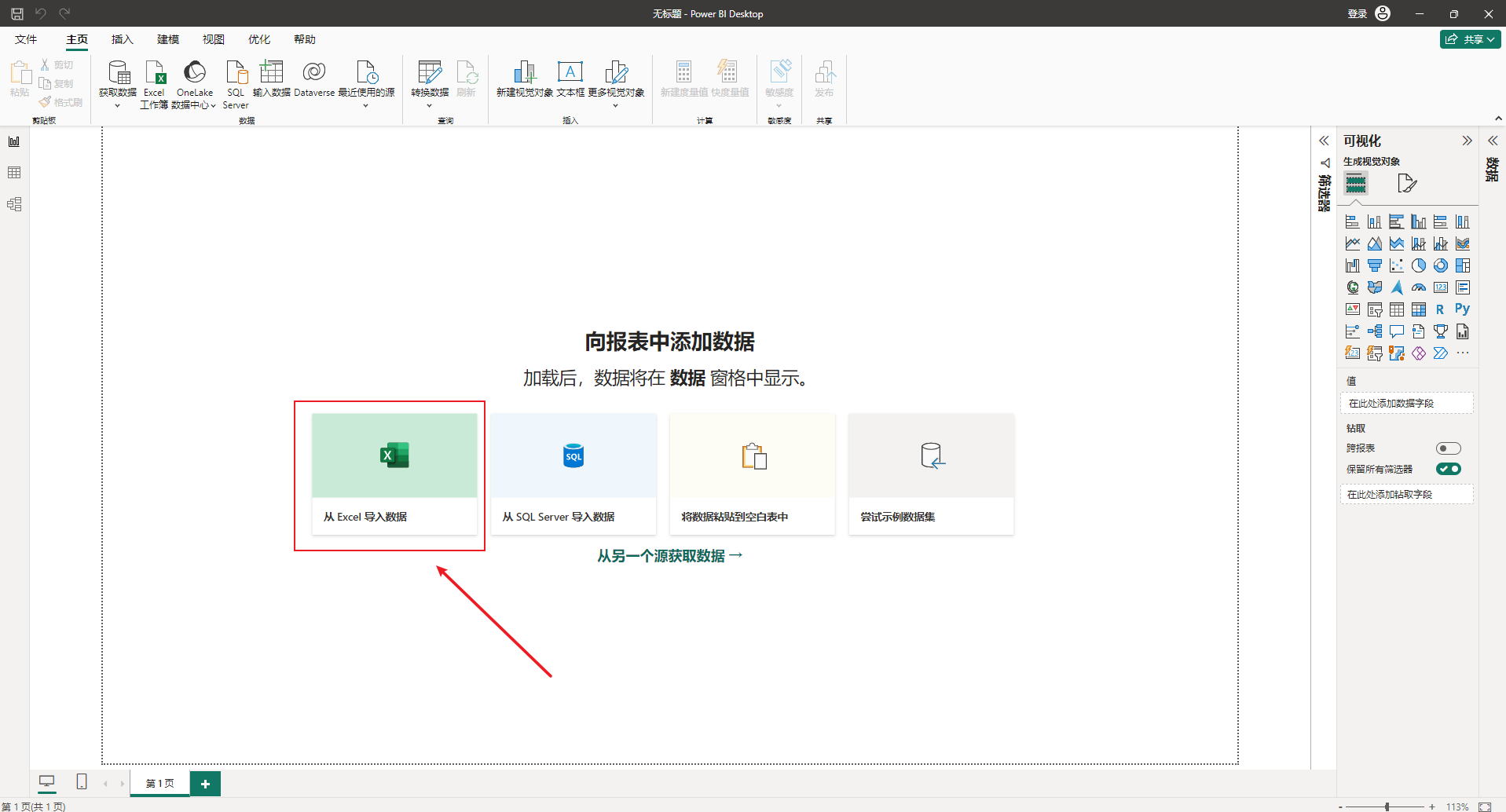Switch to the 视图 ribbon tab
Image resolution: width=1506 pixels, height=812 pixels.
214,39
